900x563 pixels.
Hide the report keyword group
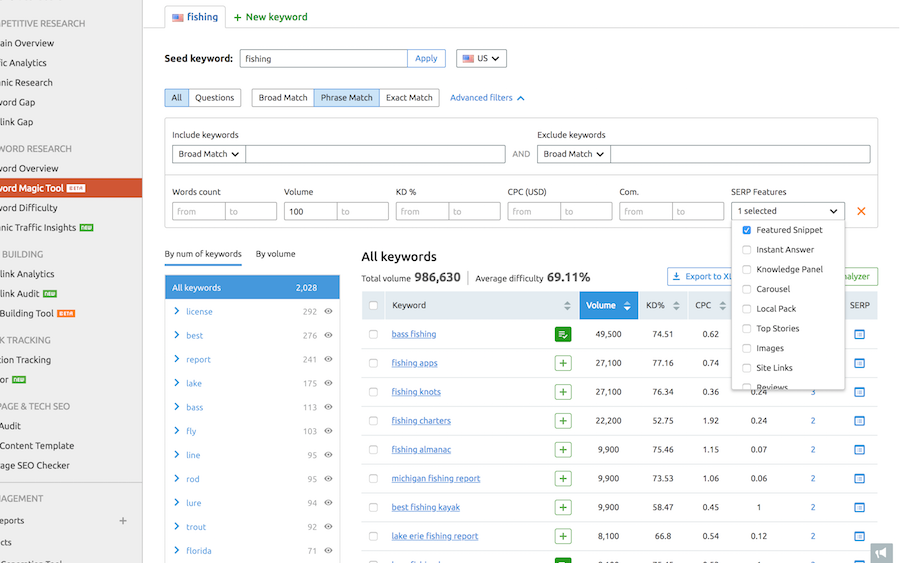(328, 359)
